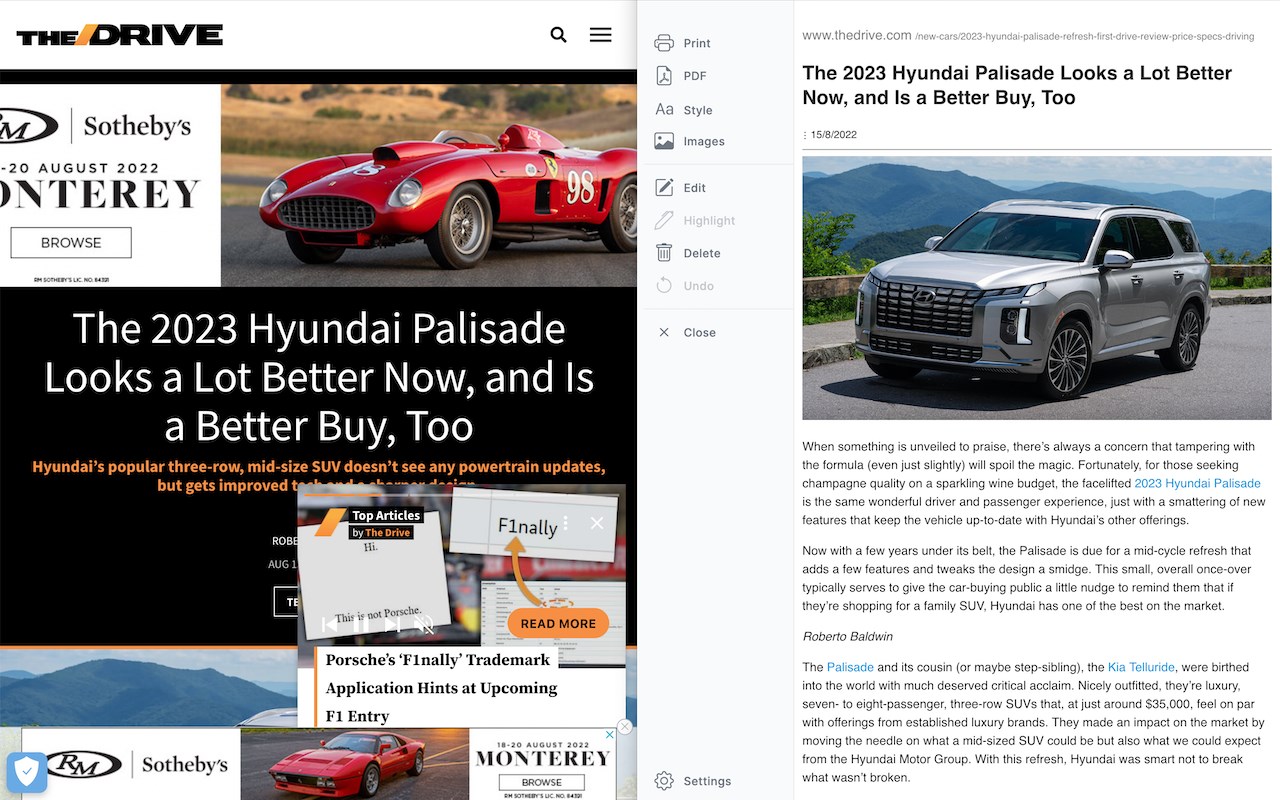Screen dimensions: 1280x800
Task: Open the Style text options
Action: click(664, 110)
